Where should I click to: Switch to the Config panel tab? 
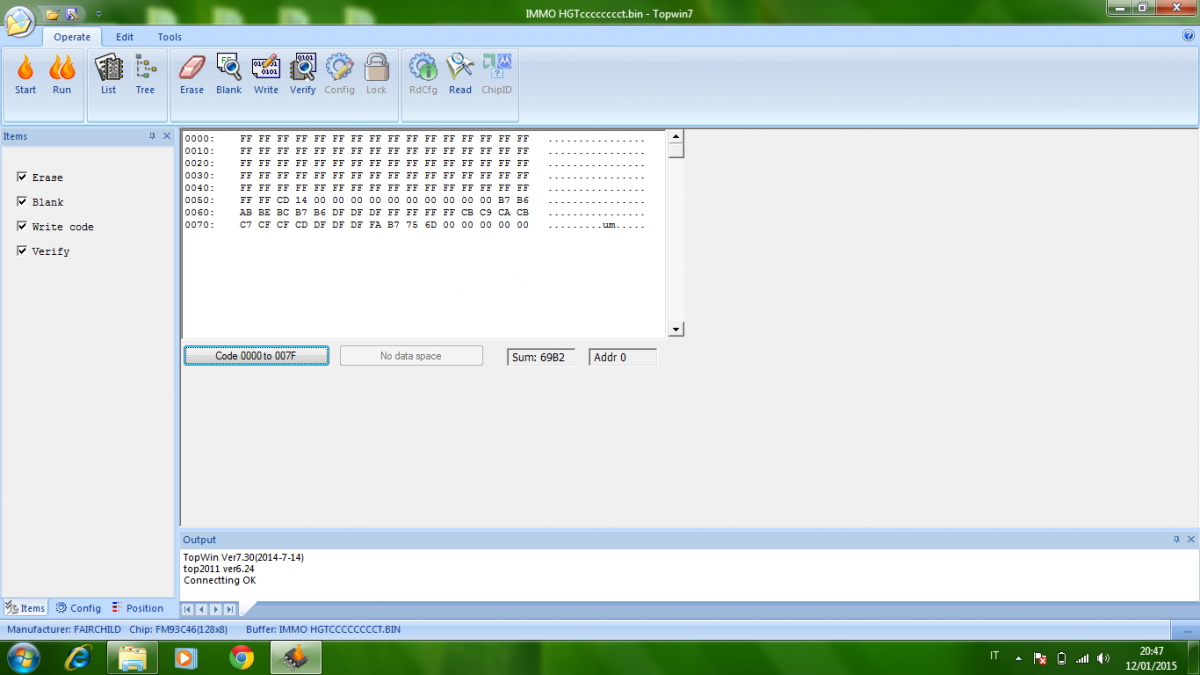78,608
